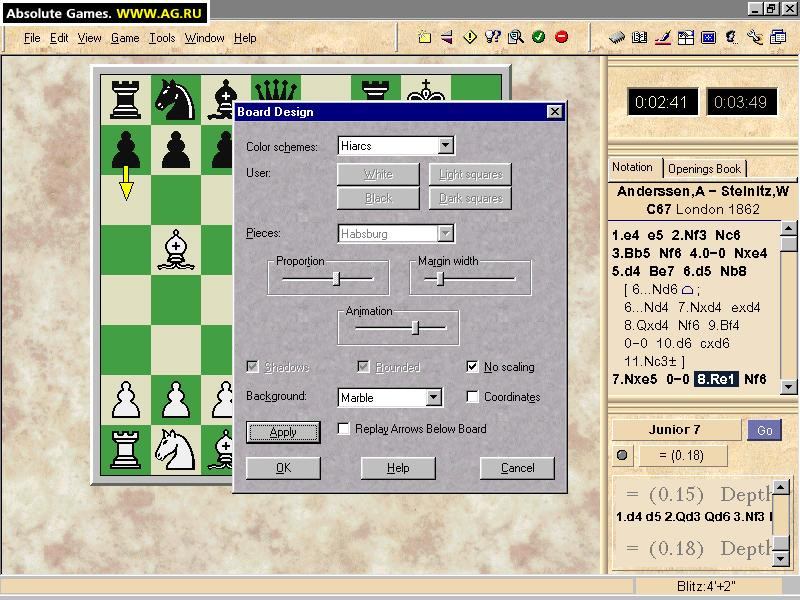The image size is (800, 600).
Task: Click the red stop toolbar icon
Action: point(561,38)
